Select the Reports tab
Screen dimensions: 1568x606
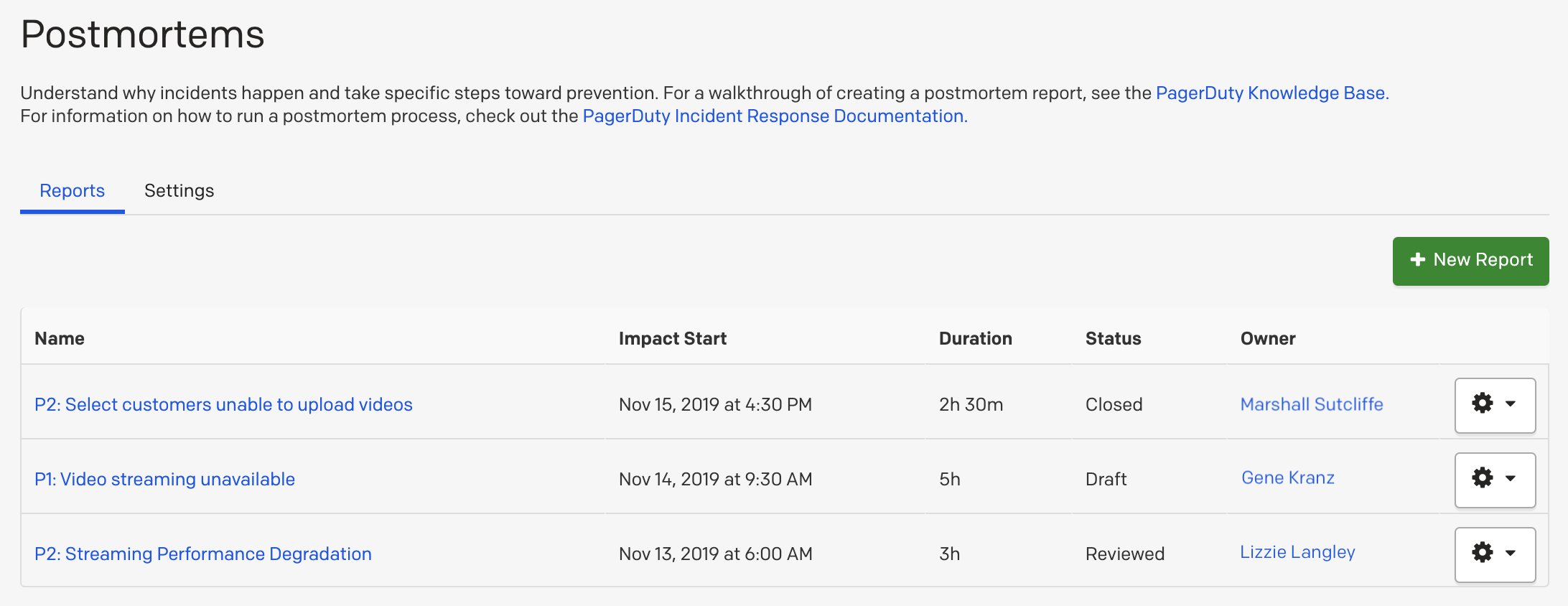[x=72, y=191]
